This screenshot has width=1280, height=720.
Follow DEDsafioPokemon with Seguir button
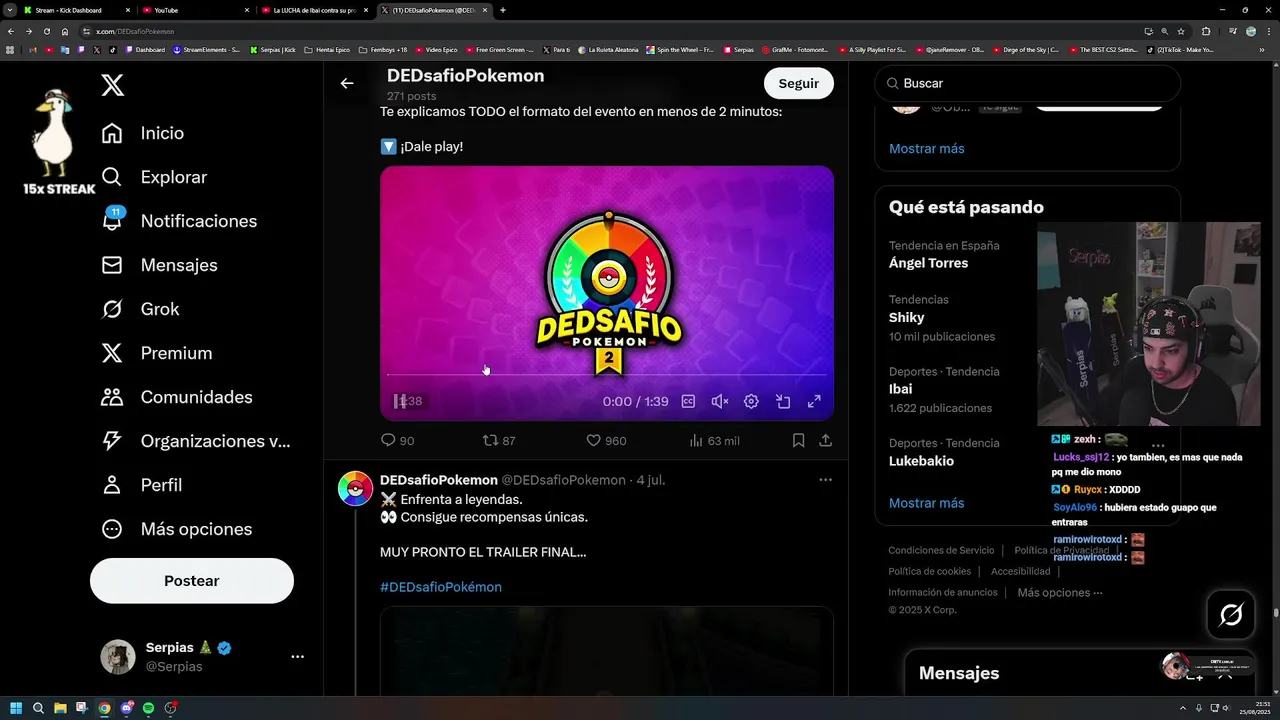(x=798, y=83)
